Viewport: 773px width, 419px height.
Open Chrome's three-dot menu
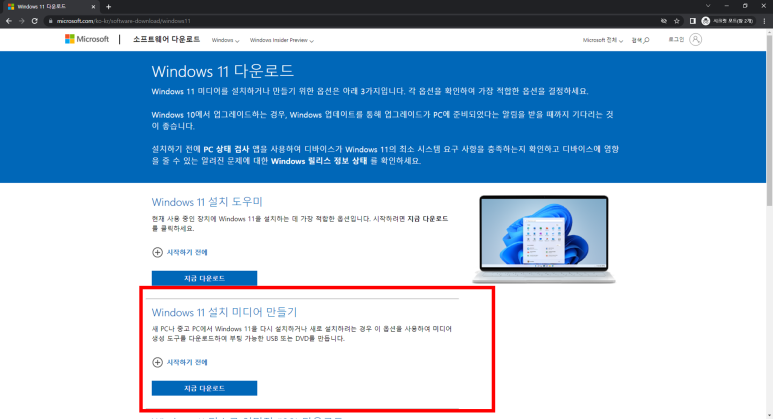(x=765, y=21)
